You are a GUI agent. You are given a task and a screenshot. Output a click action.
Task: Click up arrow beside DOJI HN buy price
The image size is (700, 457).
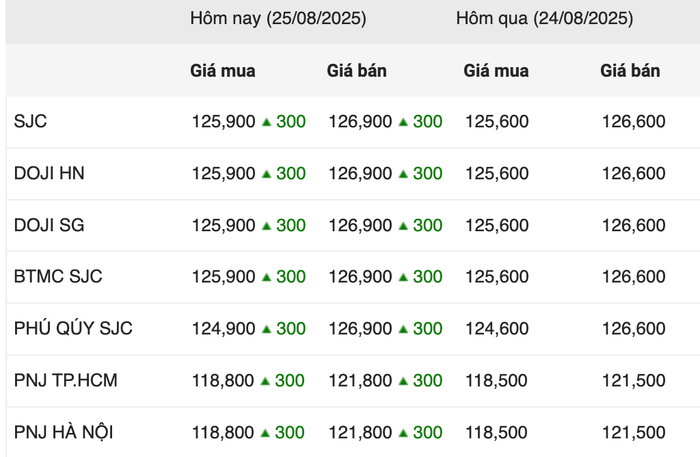pyautogui.click(x=267, y=174)
